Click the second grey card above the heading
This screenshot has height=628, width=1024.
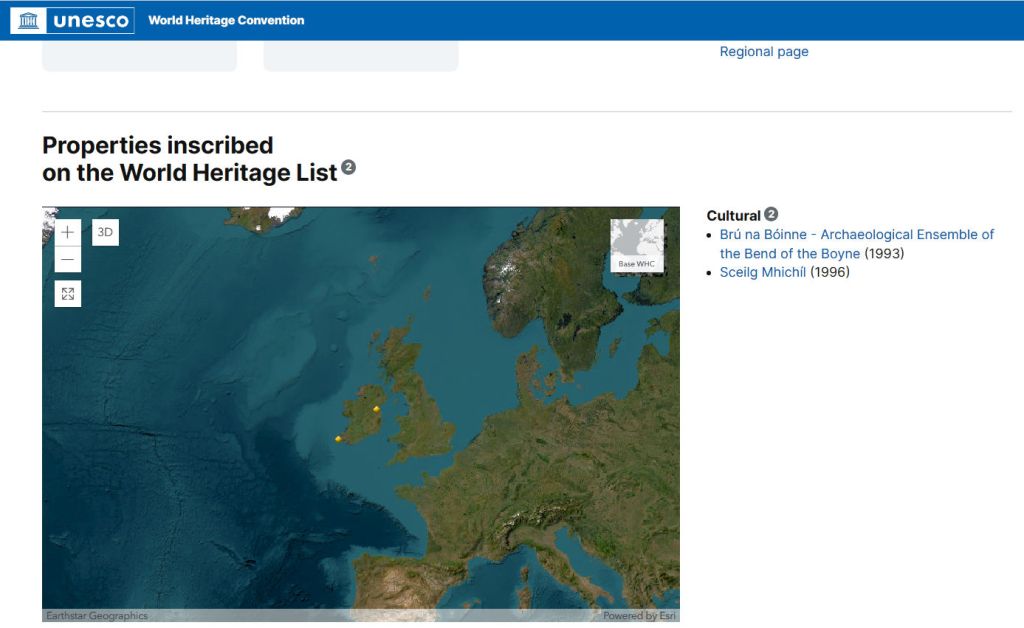pyautogui.click(x=361, y=56)
